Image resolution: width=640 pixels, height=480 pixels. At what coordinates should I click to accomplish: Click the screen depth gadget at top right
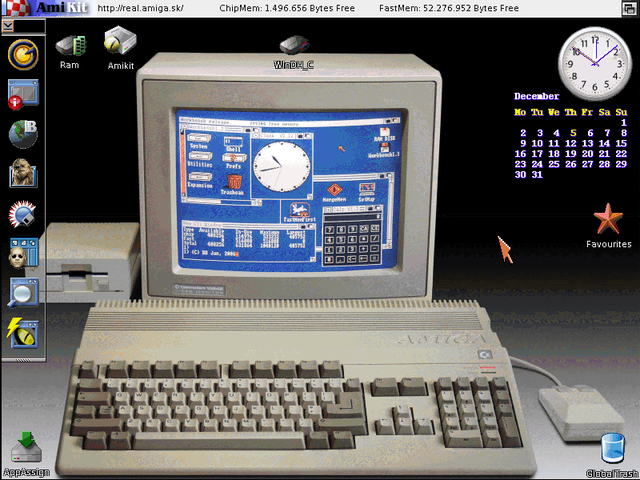tap(629, 8)
